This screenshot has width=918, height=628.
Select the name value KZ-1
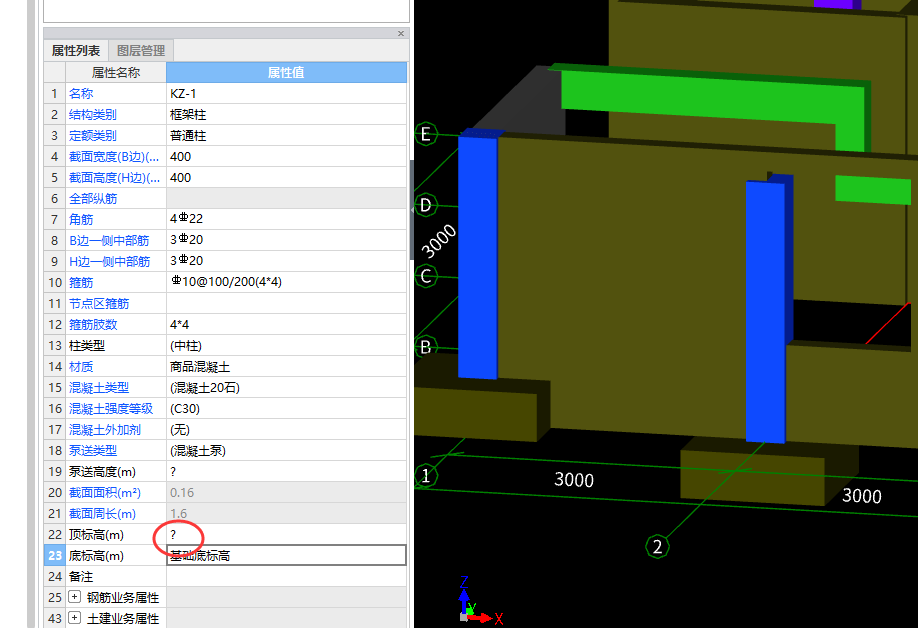(286, 94)
